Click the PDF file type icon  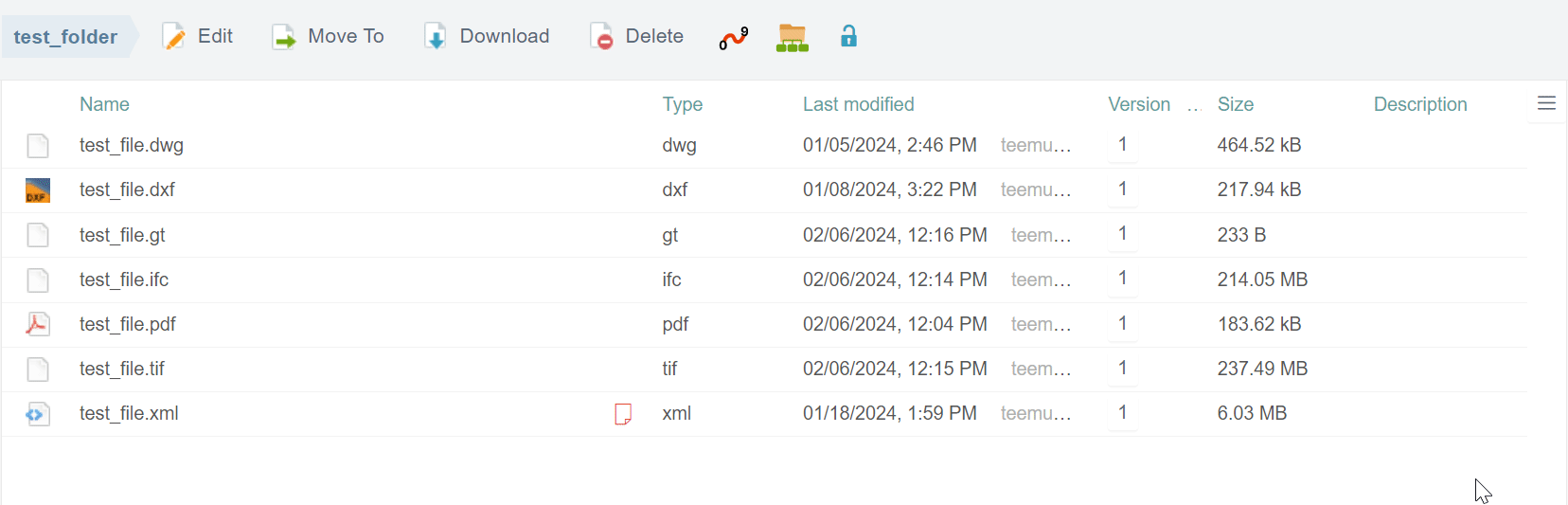[38, 324]
